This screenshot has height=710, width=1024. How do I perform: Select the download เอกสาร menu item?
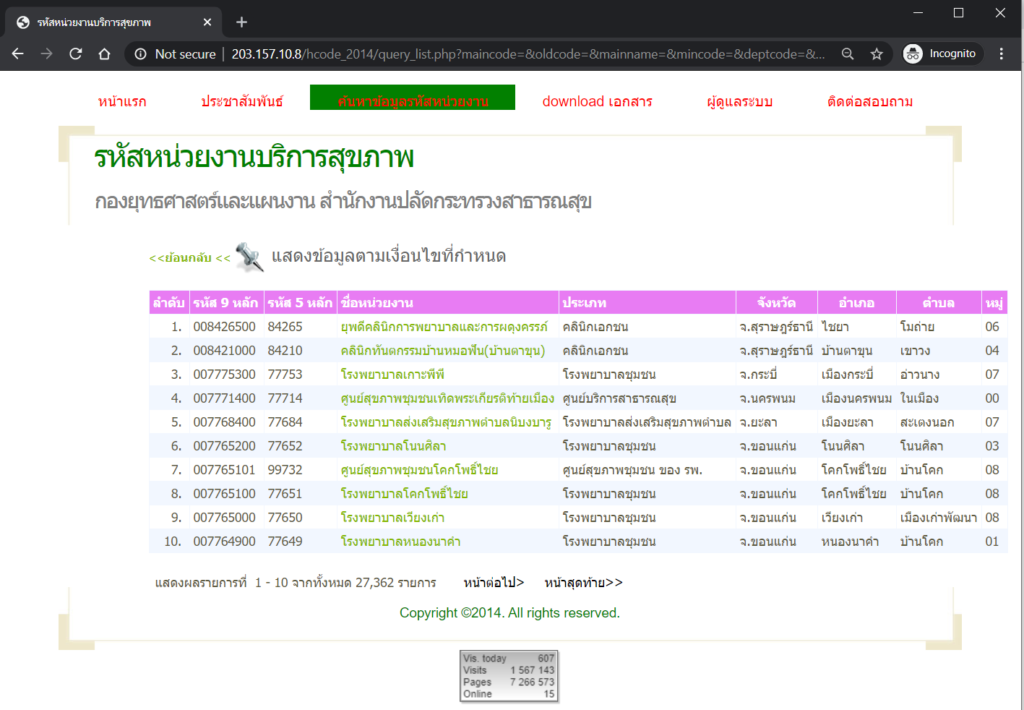pyautogui.click(x=597, y=101)
